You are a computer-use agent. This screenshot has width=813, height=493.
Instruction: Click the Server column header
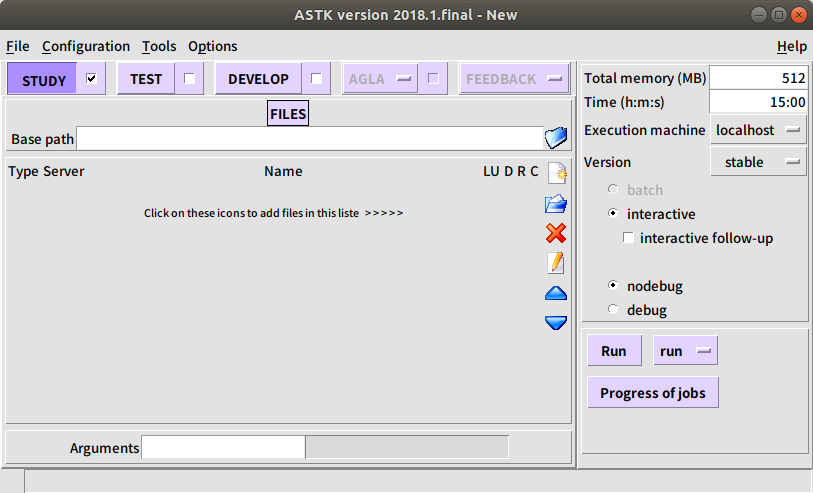pos(64,171)
